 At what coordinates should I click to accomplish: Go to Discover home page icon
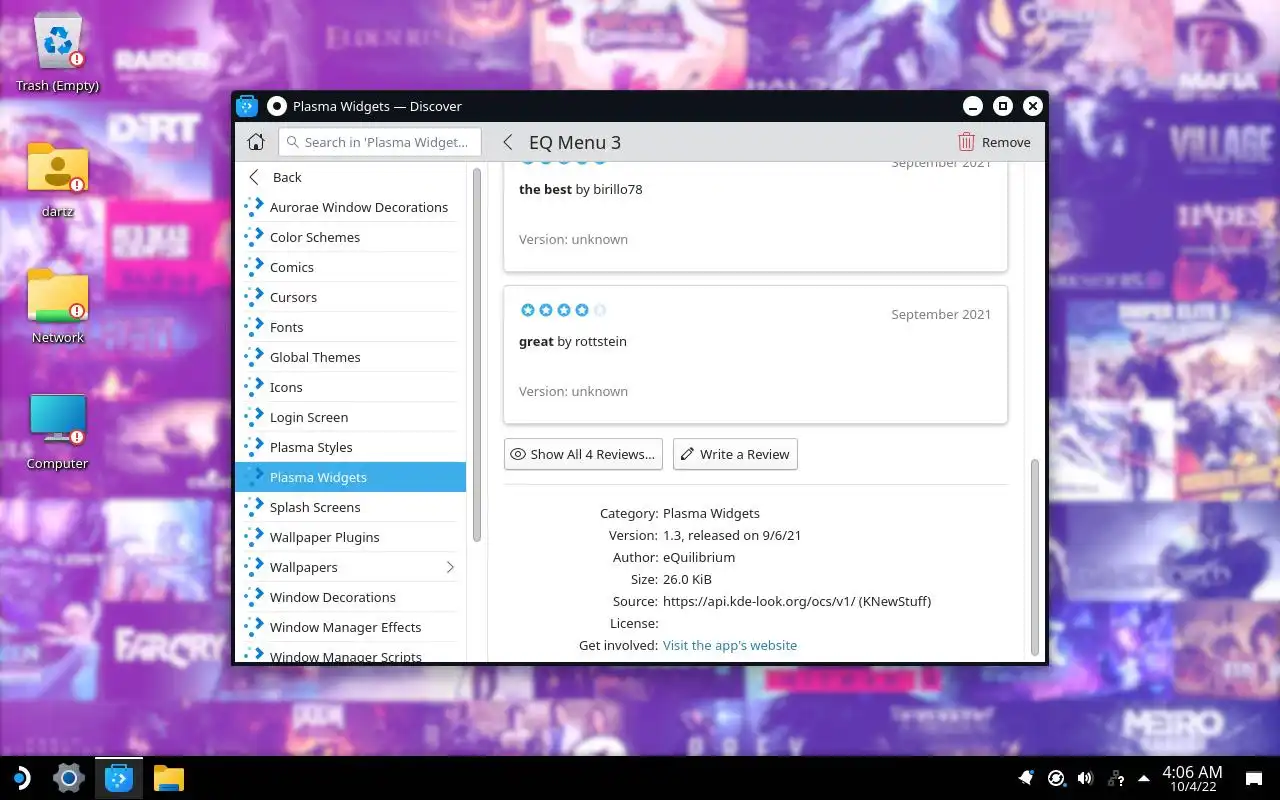click(256, 142)
